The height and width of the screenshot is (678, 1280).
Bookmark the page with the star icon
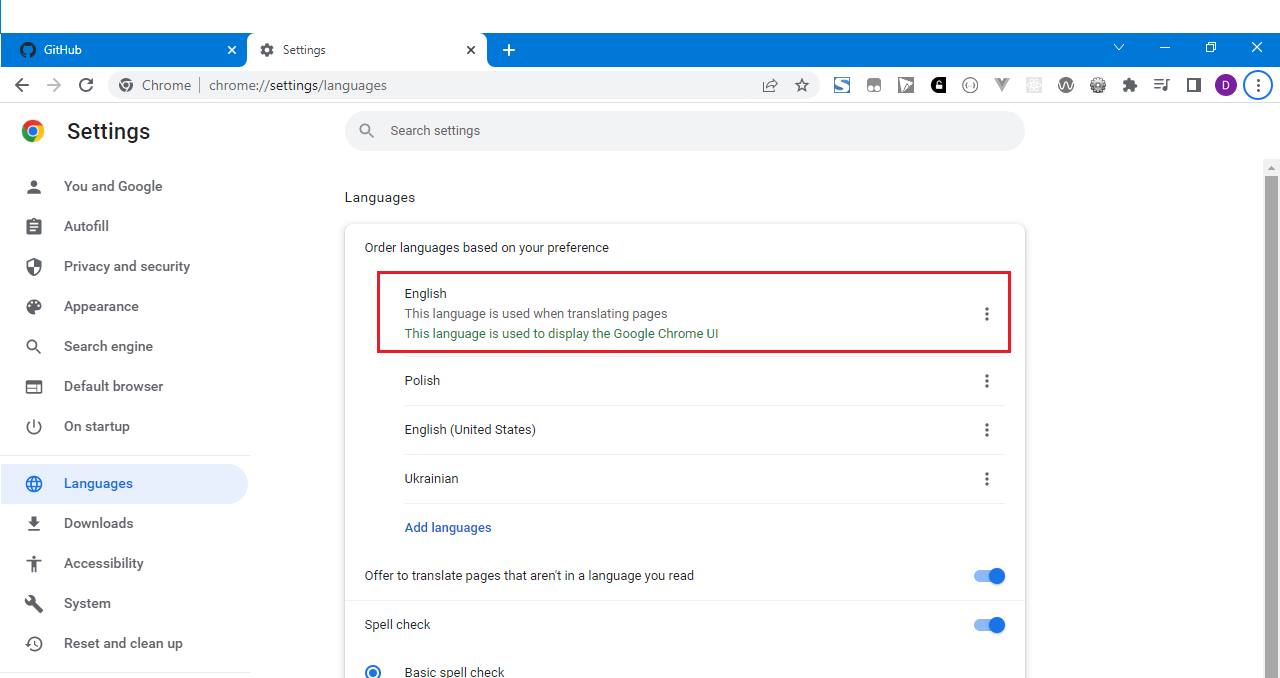tap(802, 85)
